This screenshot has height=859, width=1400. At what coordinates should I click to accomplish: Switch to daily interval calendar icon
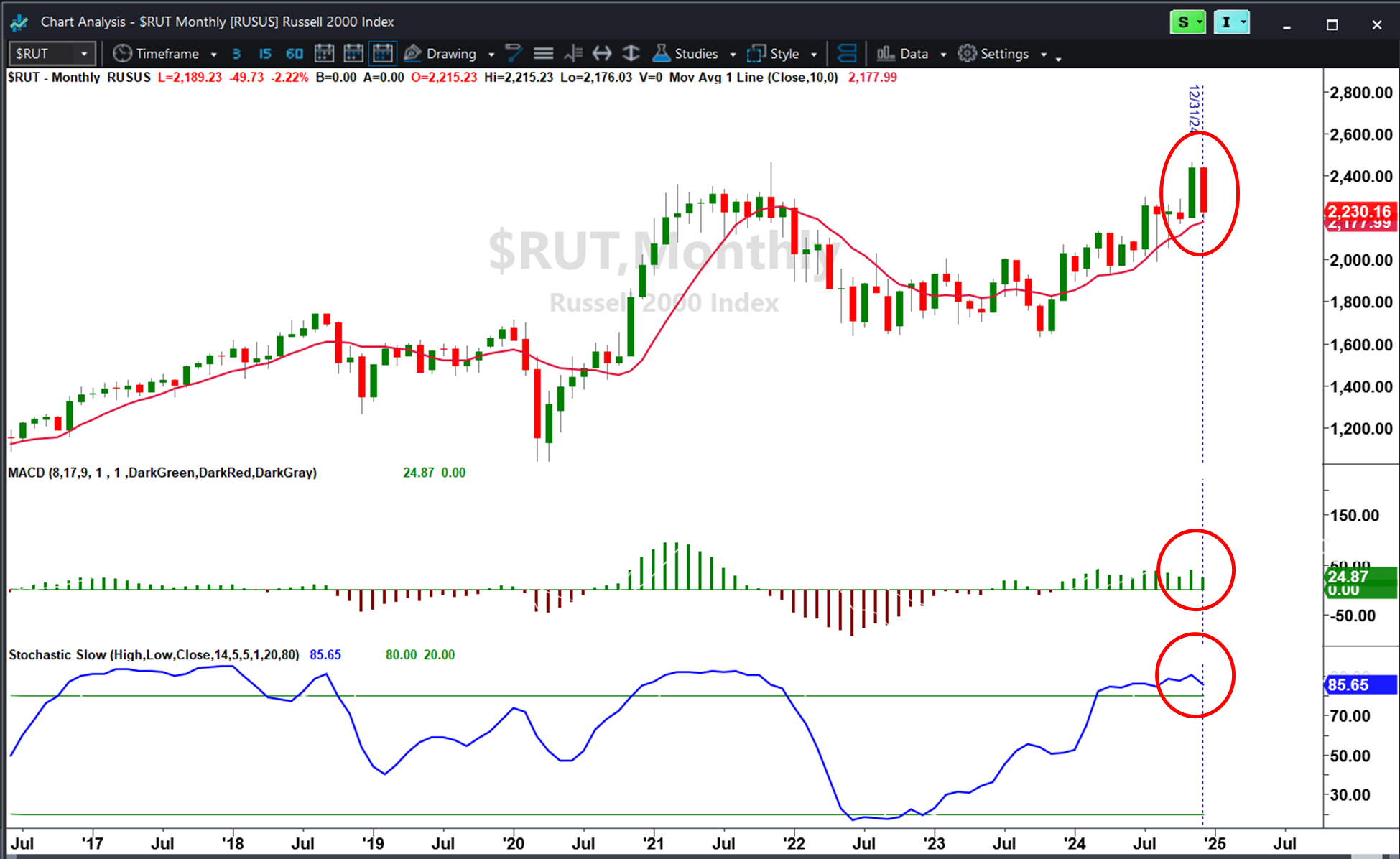pos(324,53)
